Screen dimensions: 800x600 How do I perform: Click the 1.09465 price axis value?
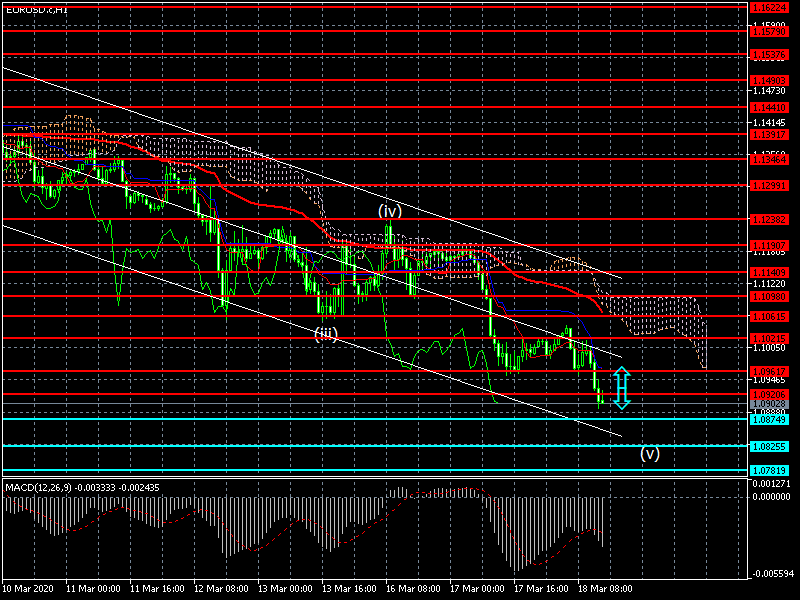click(769, 380)
